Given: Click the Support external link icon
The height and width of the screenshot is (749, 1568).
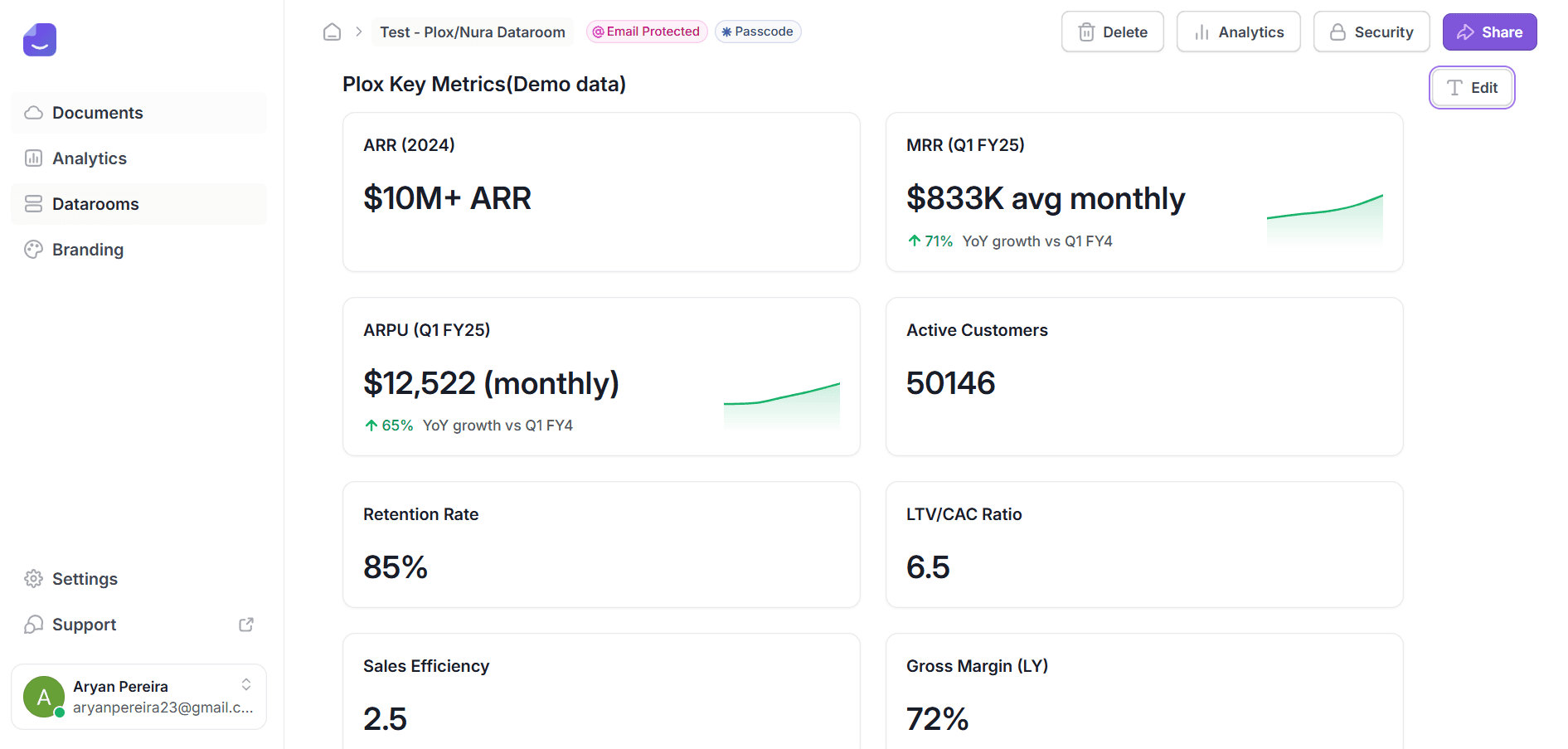Looking at the screenshot, I should [x=246, y=625].
